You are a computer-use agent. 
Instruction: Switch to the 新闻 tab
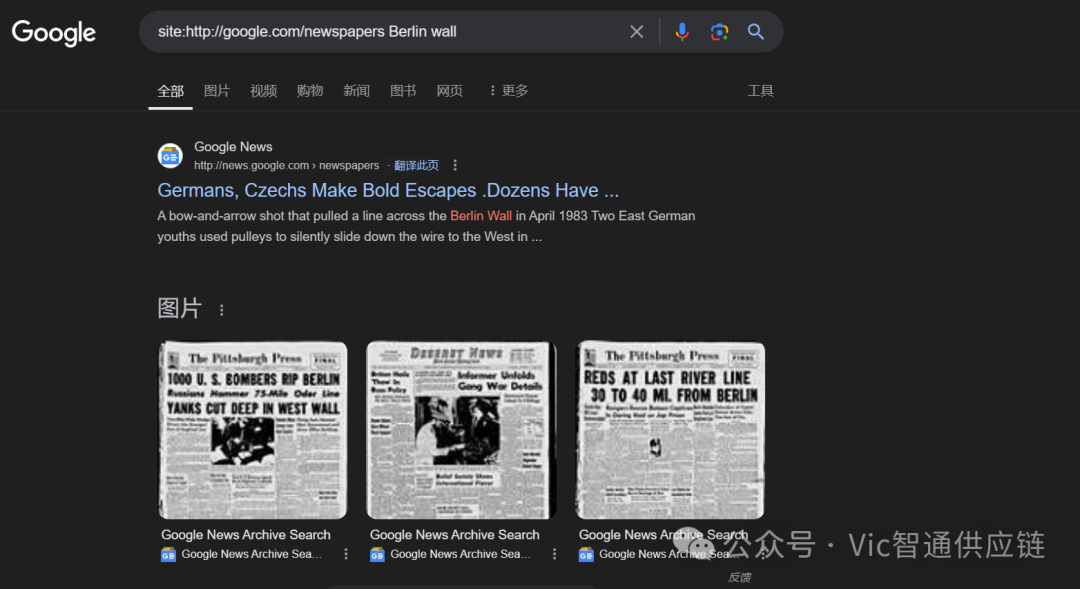pos(356,91)
